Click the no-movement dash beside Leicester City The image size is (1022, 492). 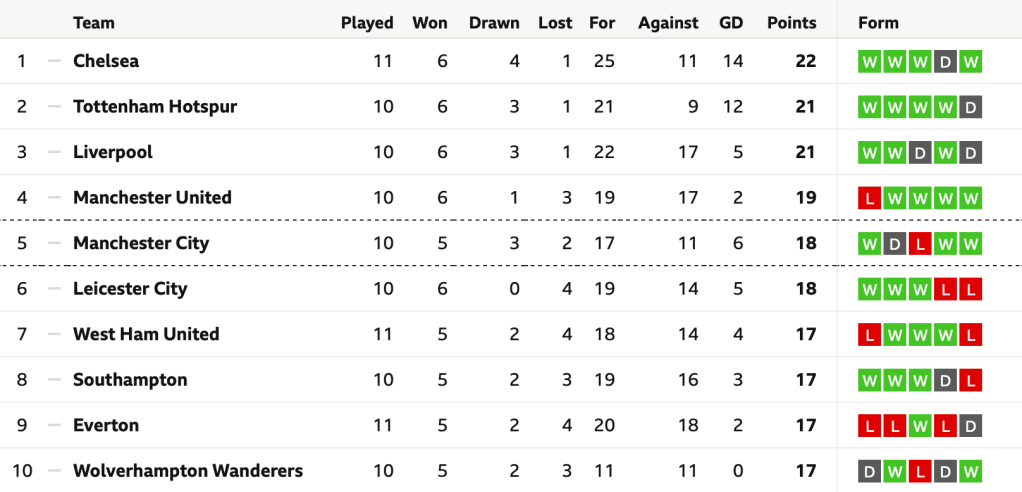point(54,289)
